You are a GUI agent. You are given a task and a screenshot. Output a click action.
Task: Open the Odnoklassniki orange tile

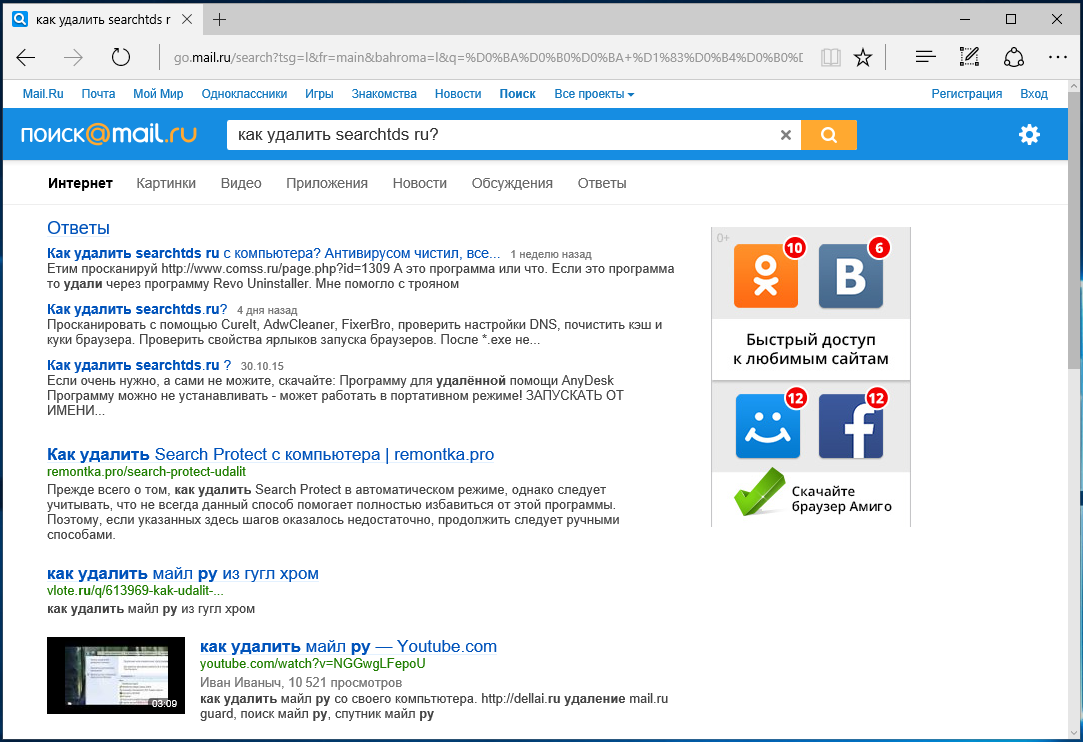(766, 276)
